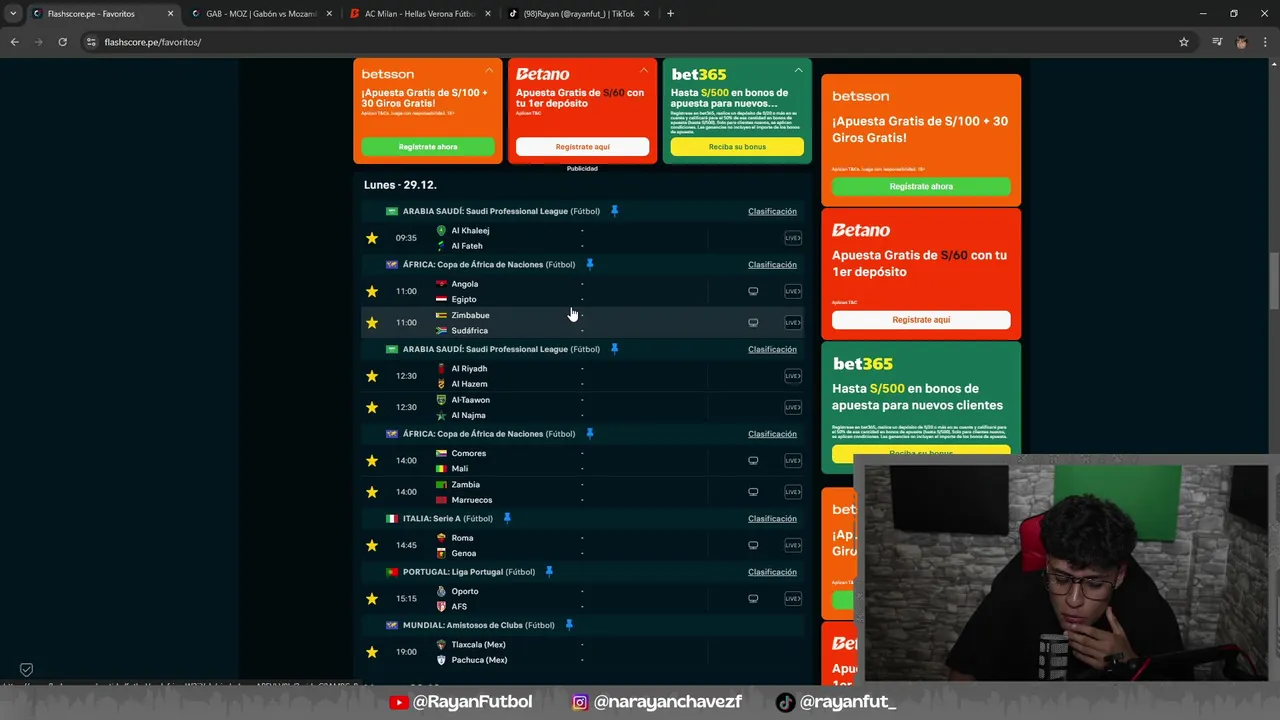Click Reciba su bonus in bet365 ad
Screen dimensions: 1280x720
click(737, 147)
